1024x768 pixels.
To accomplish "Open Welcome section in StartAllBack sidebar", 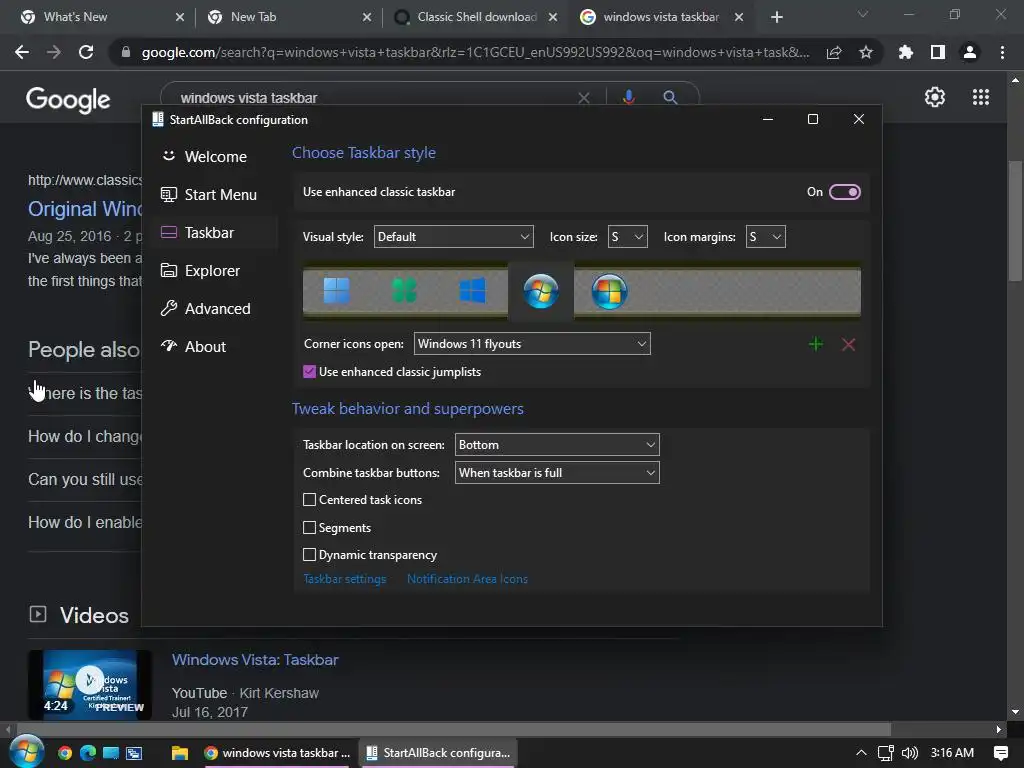I will [x=216, y=157].
